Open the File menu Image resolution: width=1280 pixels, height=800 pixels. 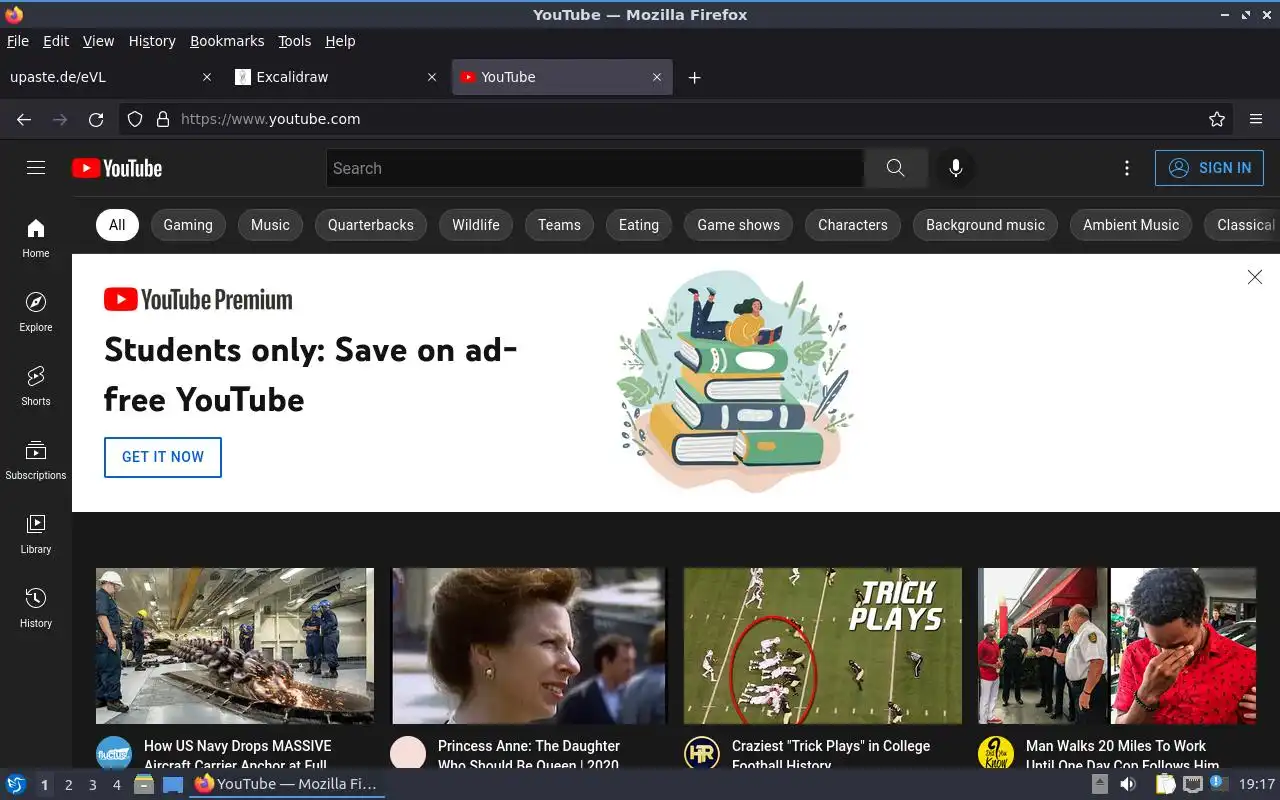18,41
